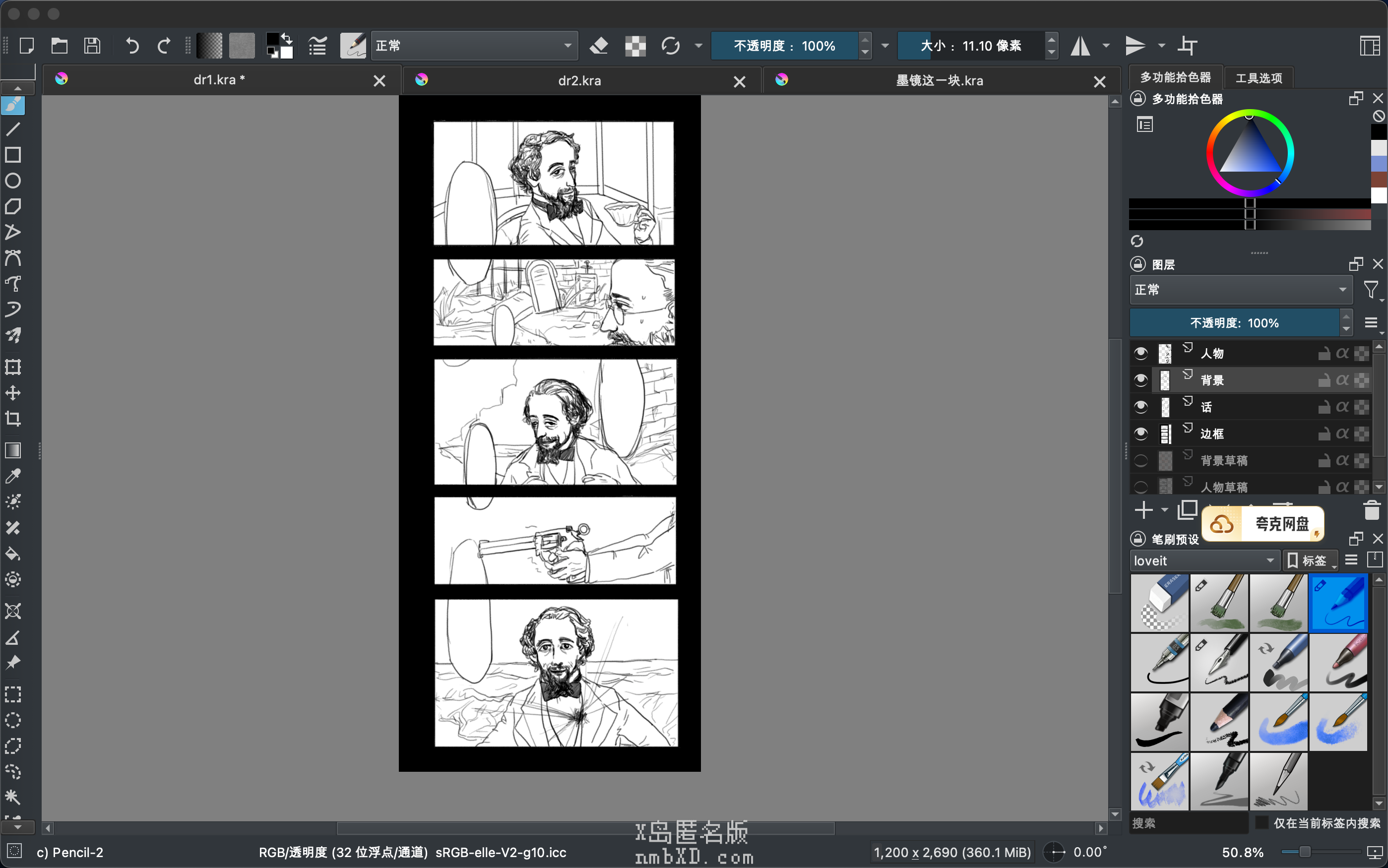Click the horizontal mirror tool icon
Image resolution: width=1388 pixels, height=868 pixels.
pyautogui.click(x=1080, y=46)
